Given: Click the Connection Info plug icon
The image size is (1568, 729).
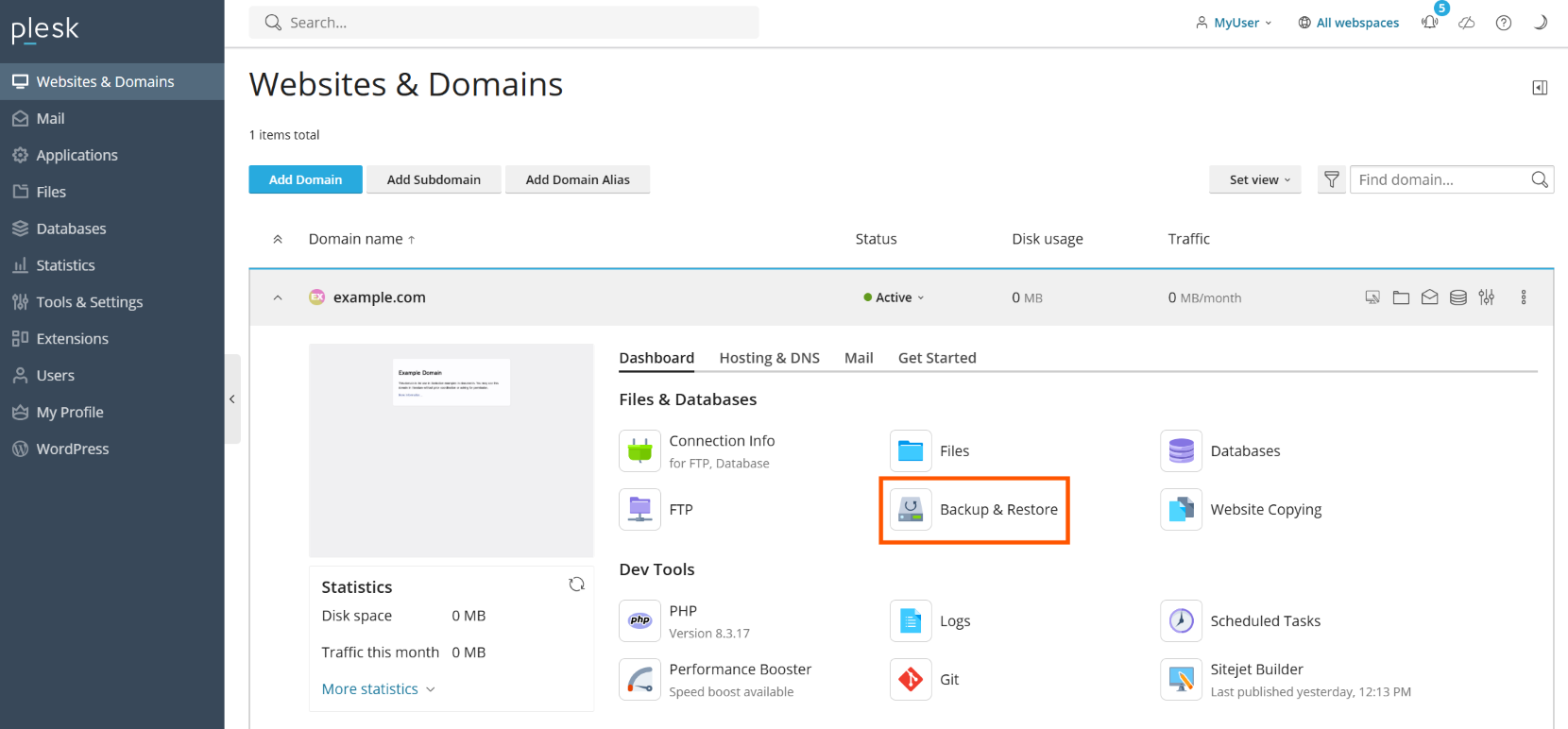Looking at the screenshot, I should pyautogui.click(x=639, y=451).
